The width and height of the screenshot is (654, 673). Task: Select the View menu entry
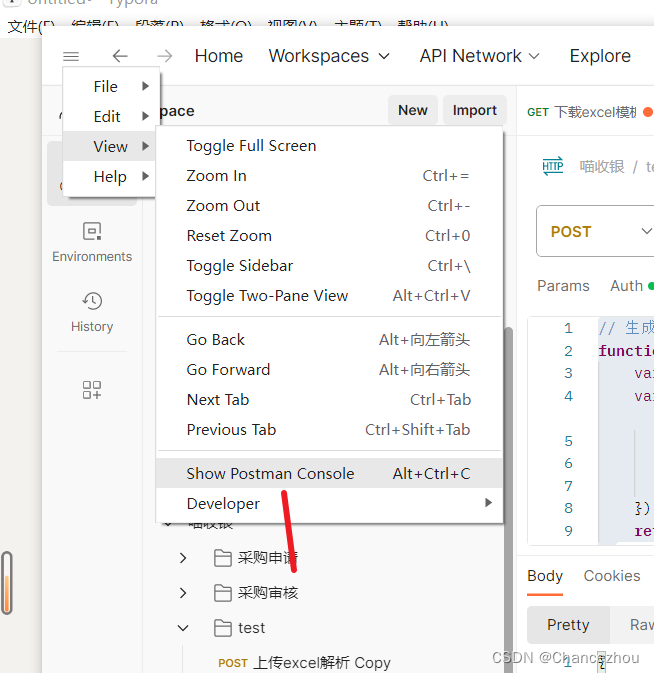click(x=109, y=146)
